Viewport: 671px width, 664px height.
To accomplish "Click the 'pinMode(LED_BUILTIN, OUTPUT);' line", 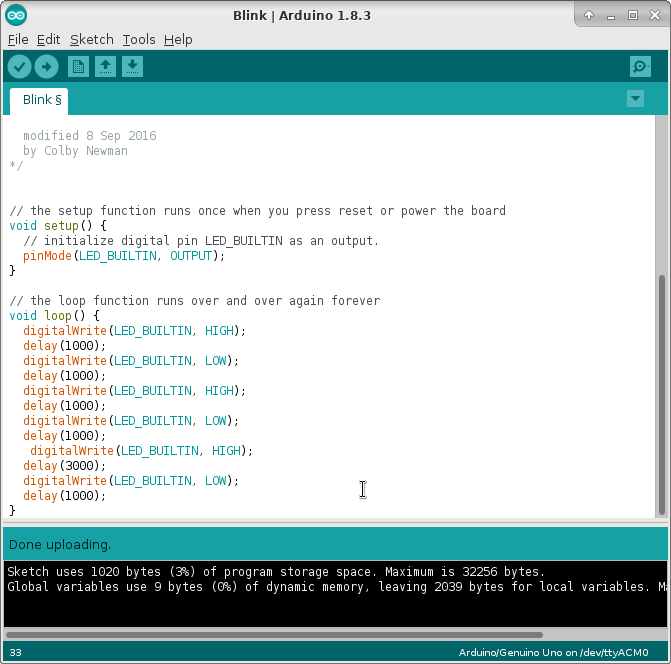I will tap(124, 255).
